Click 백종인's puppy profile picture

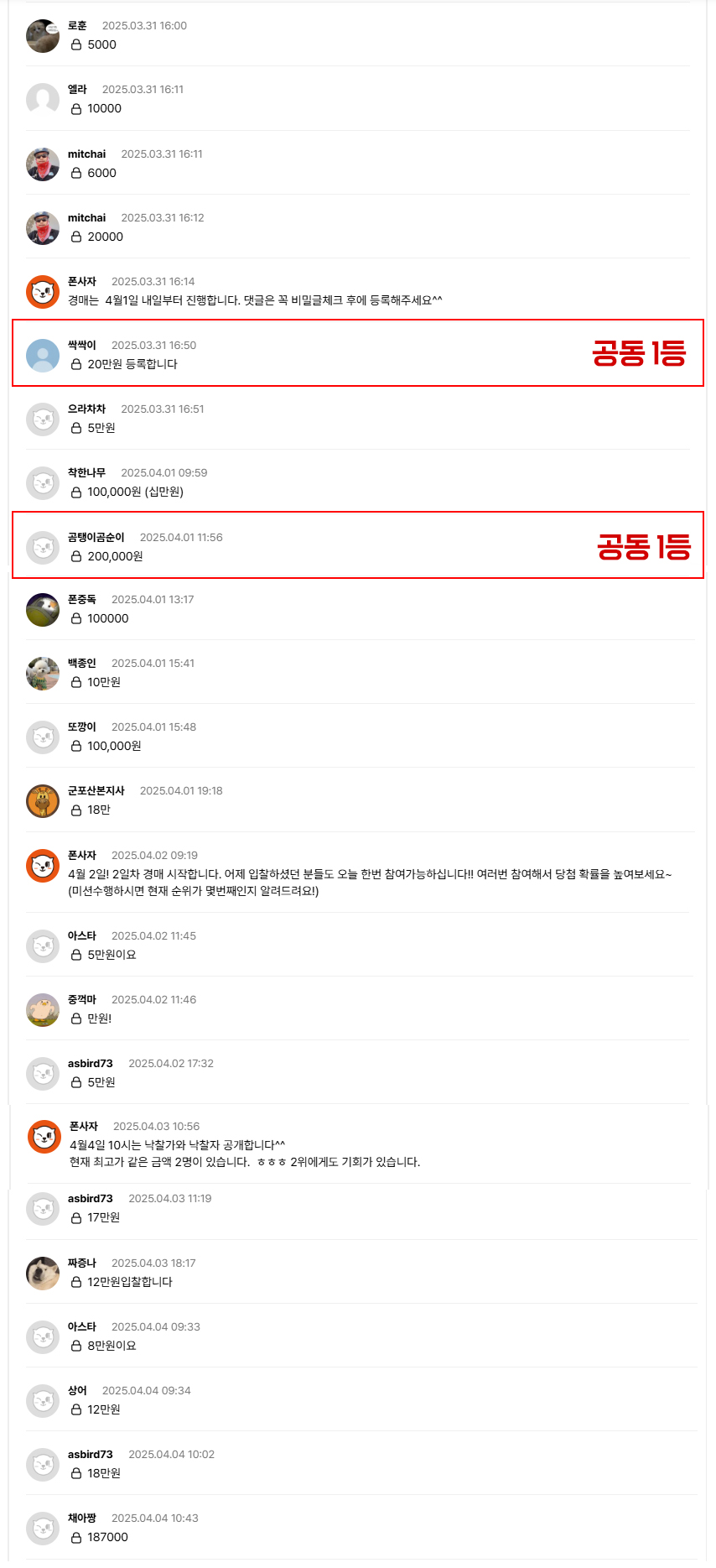pos(43,674)
